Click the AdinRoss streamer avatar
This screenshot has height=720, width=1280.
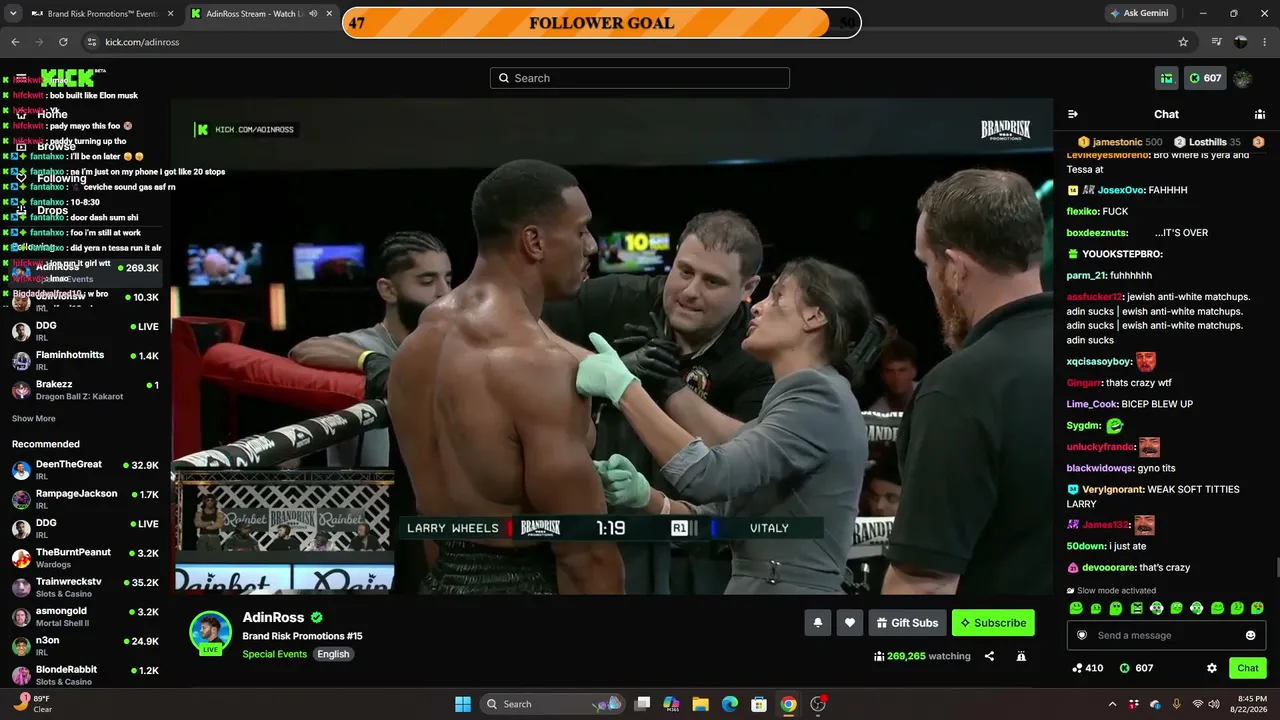pyautogui.click(x=211, y=632)
